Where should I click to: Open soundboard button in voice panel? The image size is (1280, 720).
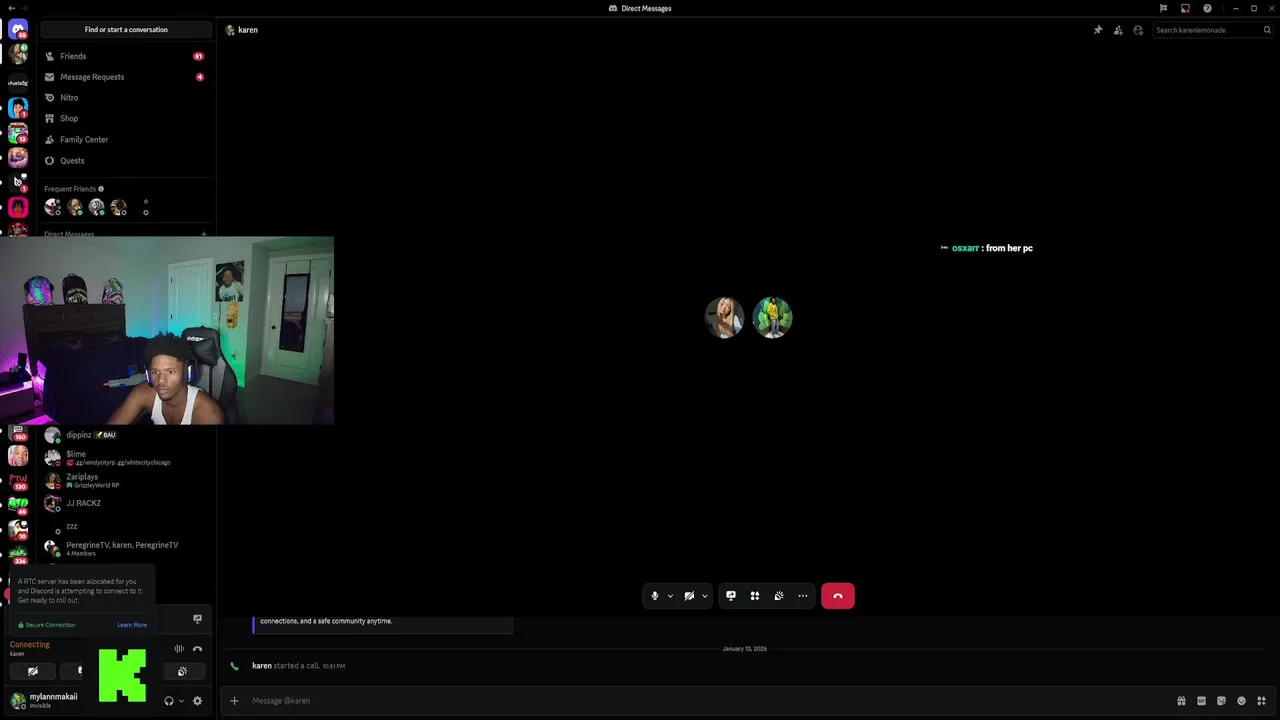[182, 671]
